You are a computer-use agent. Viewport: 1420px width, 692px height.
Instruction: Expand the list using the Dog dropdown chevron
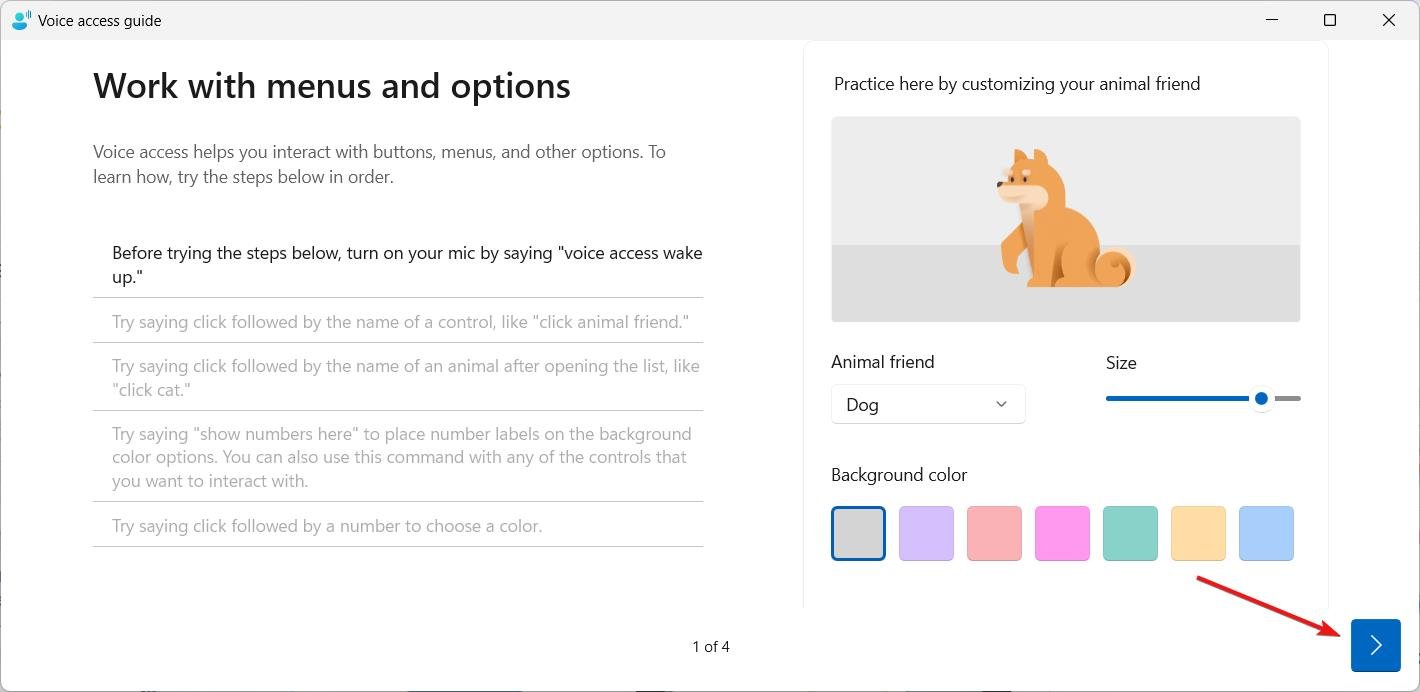(x=1001, y=404)
